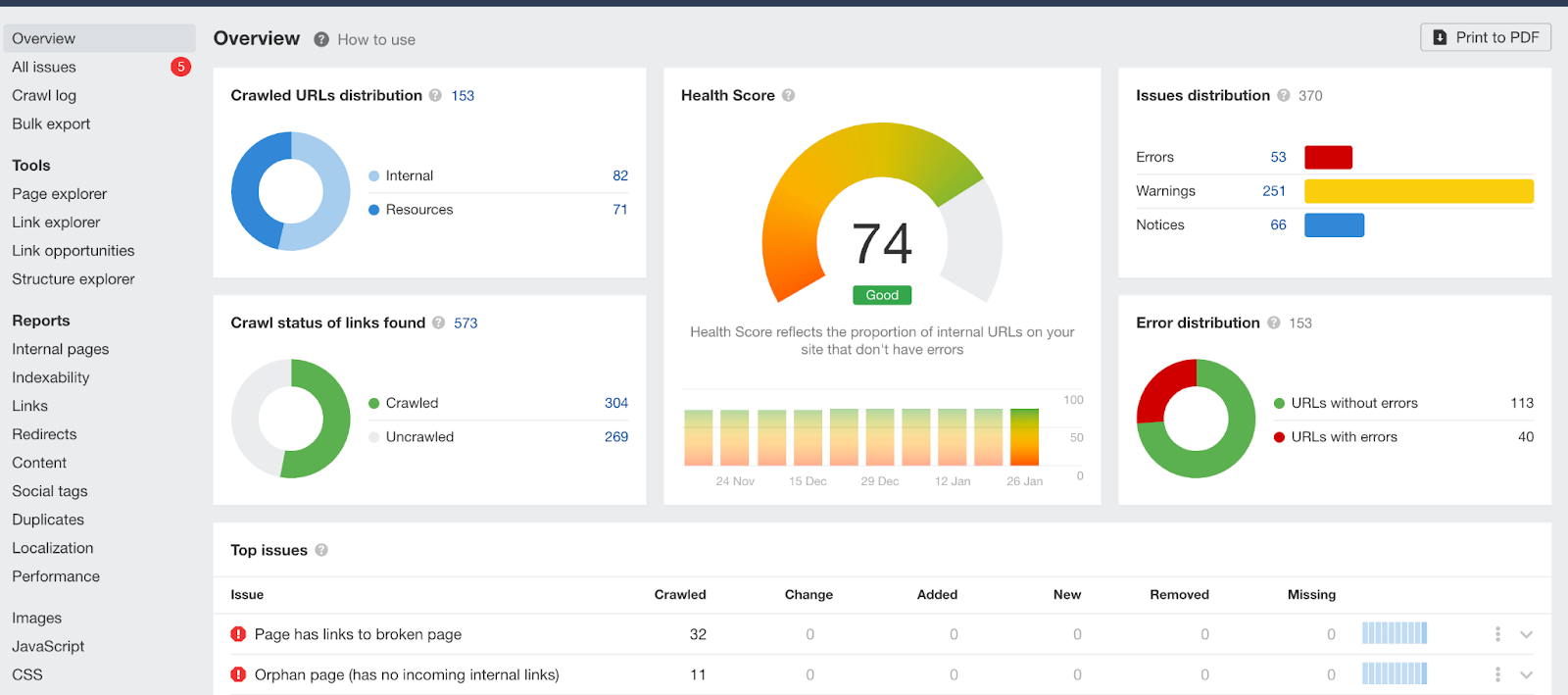Viewport: 1568px width, 695px height.
Task: Click the How to use link
Action: pyautogui.click(x=376, y=39)
